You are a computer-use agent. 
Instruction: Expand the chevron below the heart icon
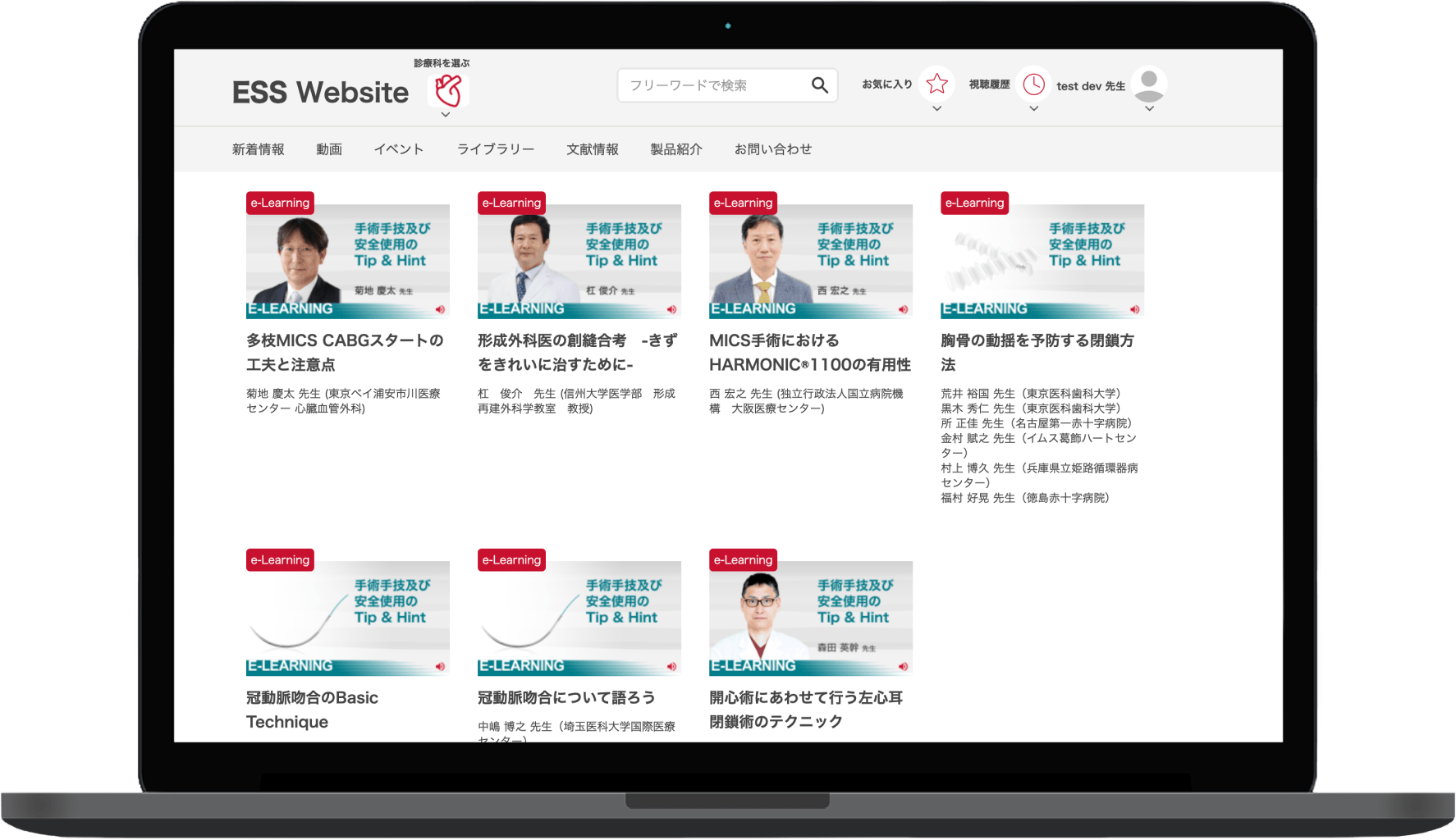click(446, 115)
